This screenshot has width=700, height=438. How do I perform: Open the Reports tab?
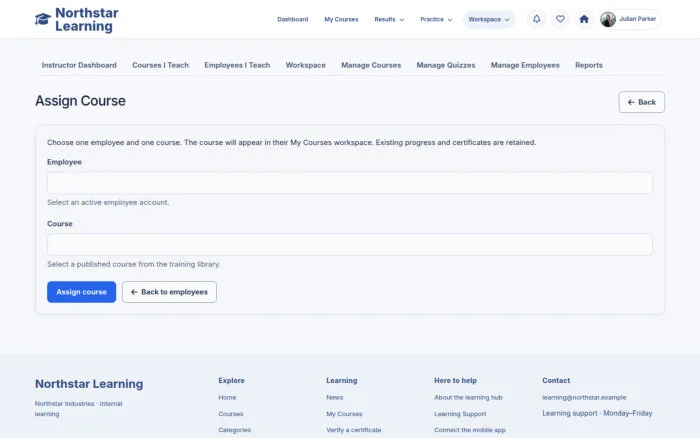coord(588,65)
